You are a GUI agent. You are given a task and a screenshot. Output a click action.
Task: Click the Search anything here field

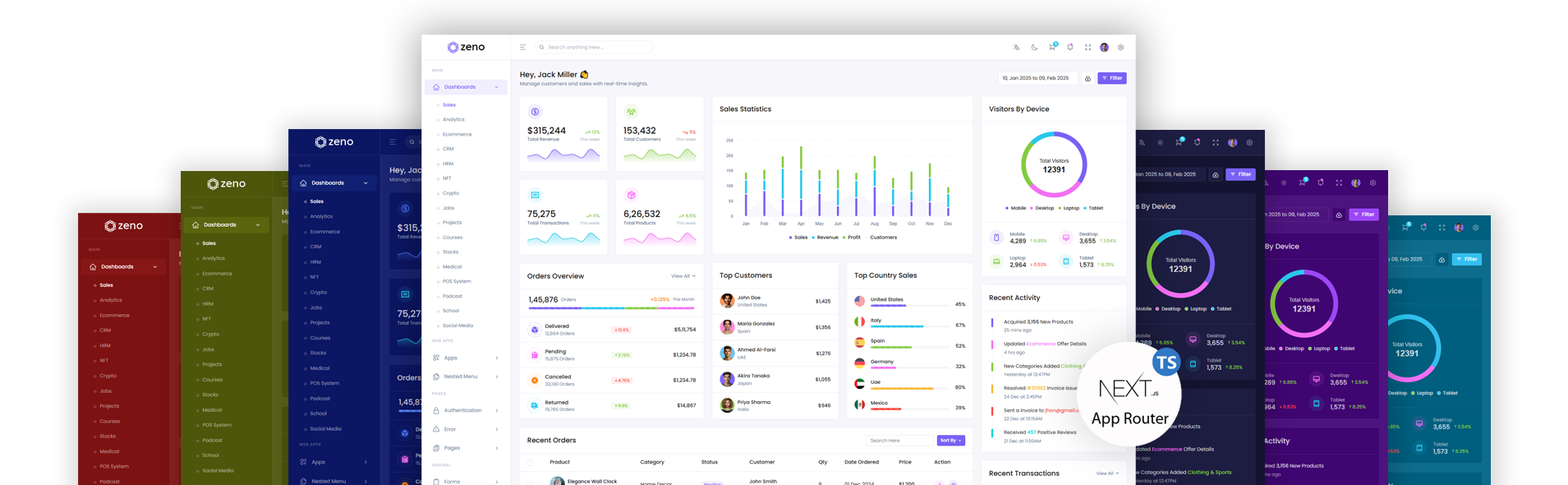pyautogui.click(x=595, y=48)
